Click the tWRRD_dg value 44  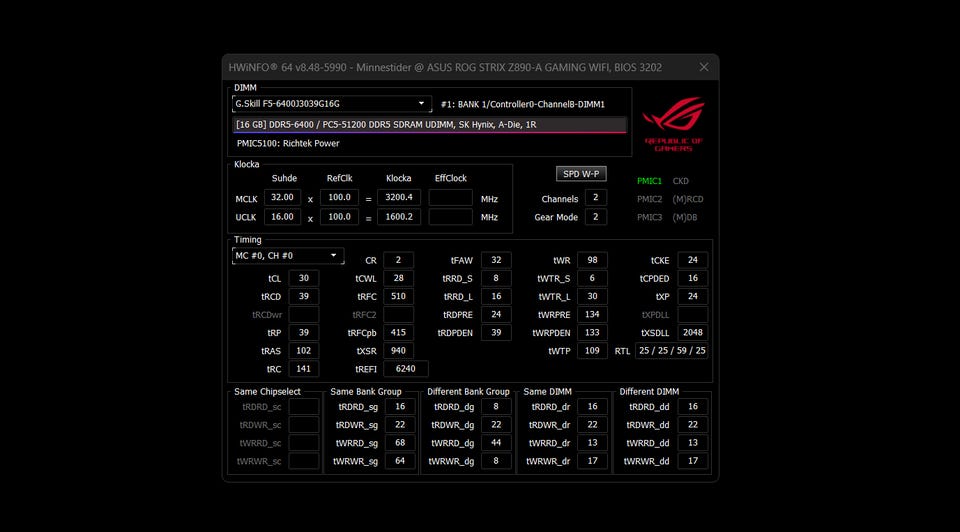[496, 443]
